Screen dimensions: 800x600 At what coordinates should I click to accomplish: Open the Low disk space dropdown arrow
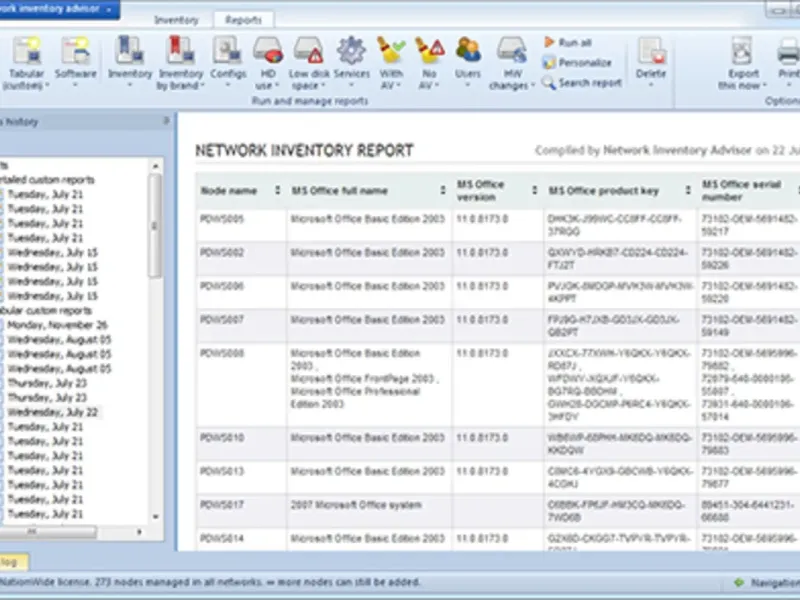click(323, 86)
